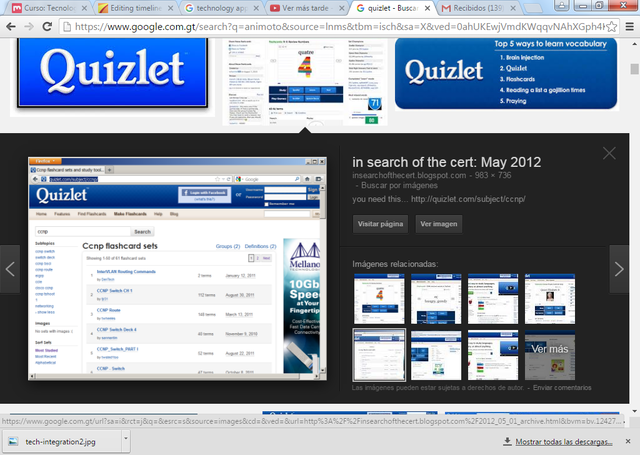Screen dimensions: 640x455
Task: Switch to the Curso: Tecnolog tab
Action: pyautogui.click(x=49, y=8)
